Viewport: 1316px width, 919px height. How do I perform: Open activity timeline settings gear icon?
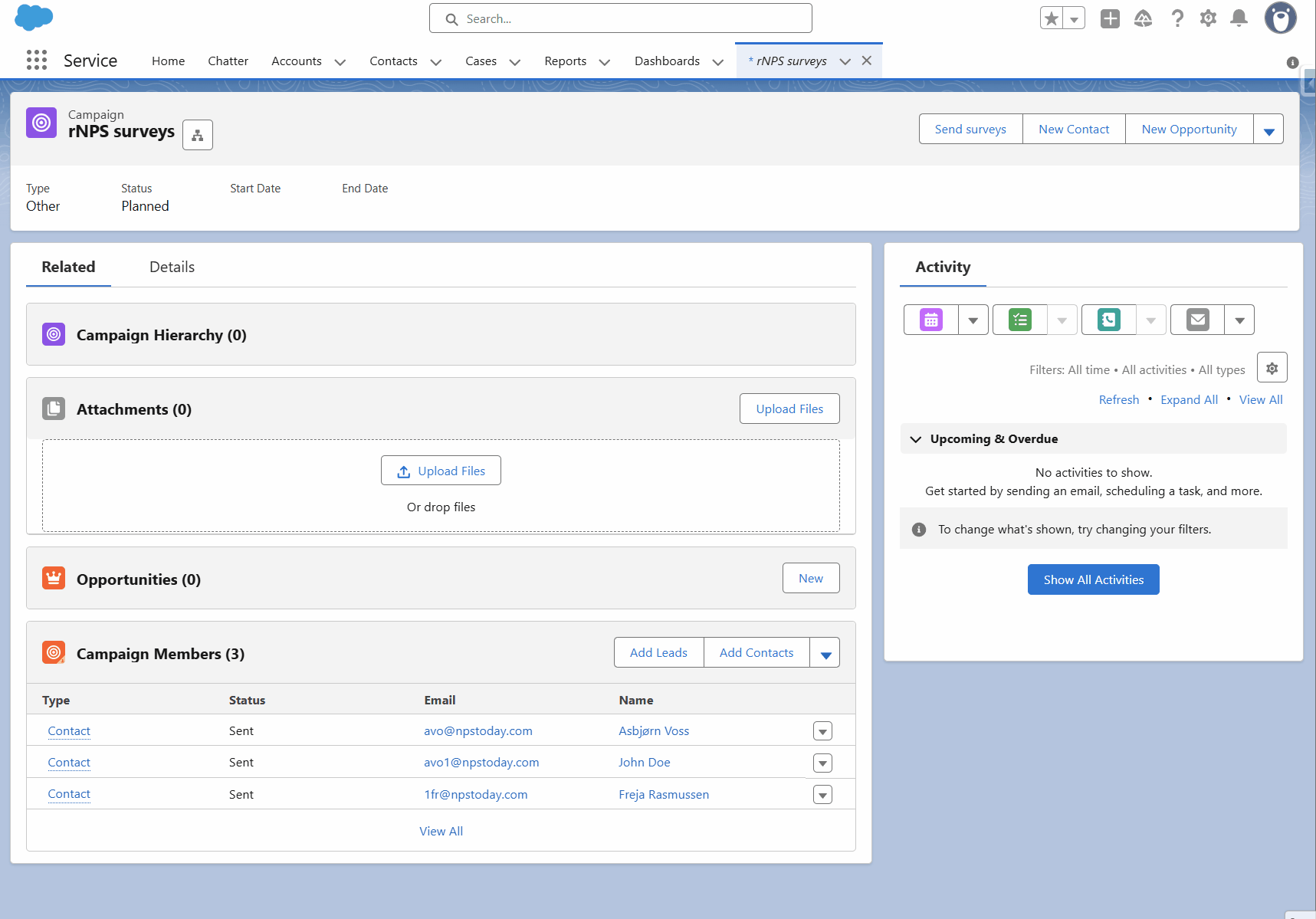click(1272, 367)
